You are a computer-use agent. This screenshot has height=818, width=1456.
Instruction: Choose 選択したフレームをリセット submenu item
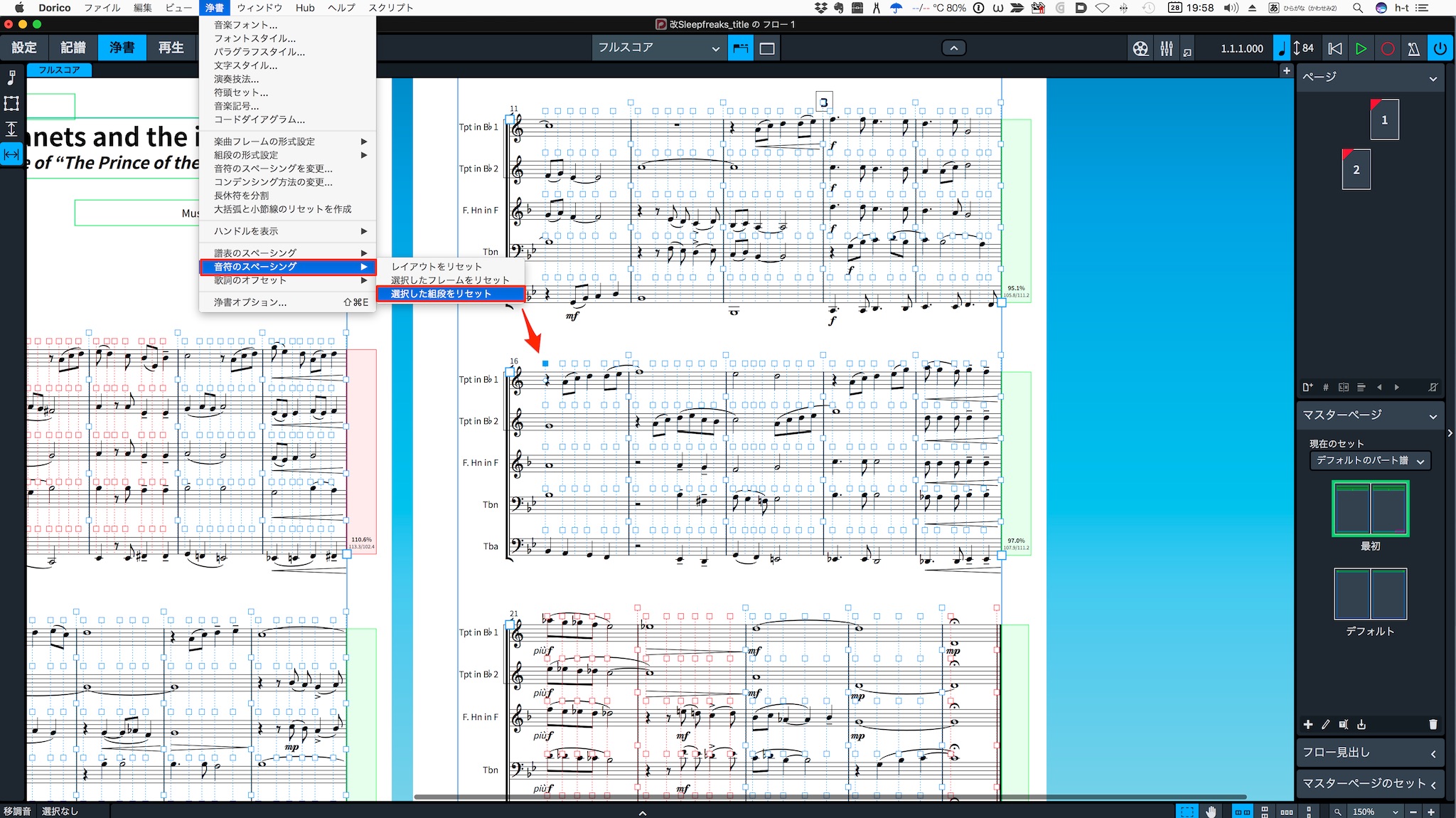pos(450,280)
